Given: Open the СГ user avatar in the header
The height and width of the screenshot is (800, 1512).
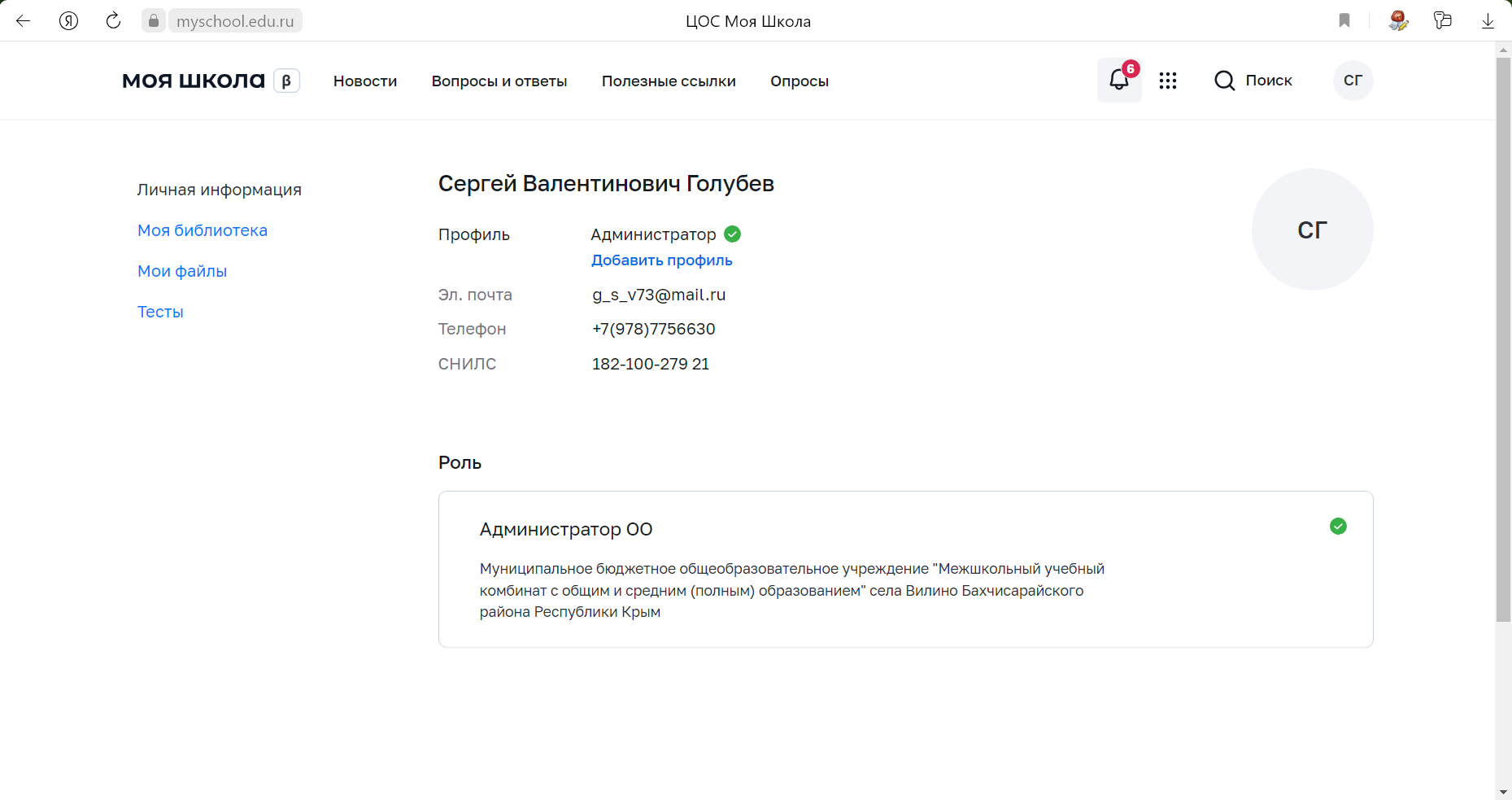Looking at the screenshot, I should coord(1353,81).
